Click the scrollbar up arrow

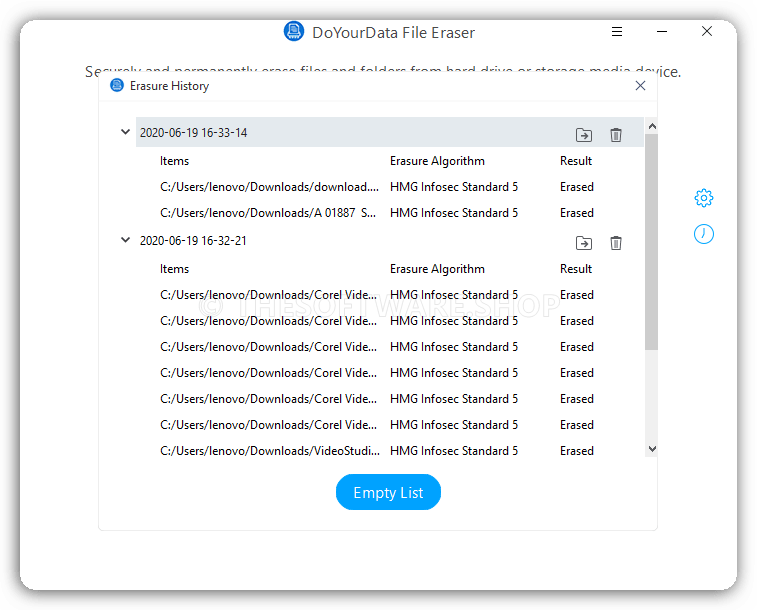click(x=652, y=126)
